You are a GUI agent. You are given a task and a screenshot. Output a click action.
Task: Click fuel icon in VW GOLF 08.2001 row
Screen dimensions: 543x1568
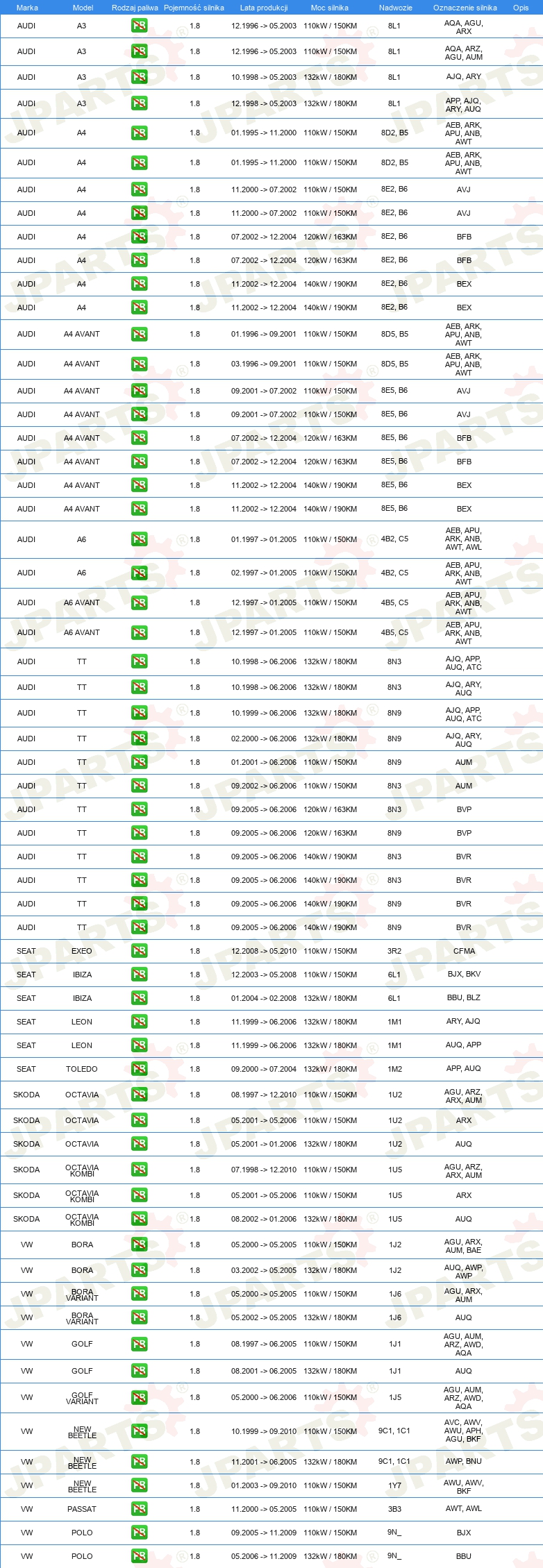[x=139, y=1371]
